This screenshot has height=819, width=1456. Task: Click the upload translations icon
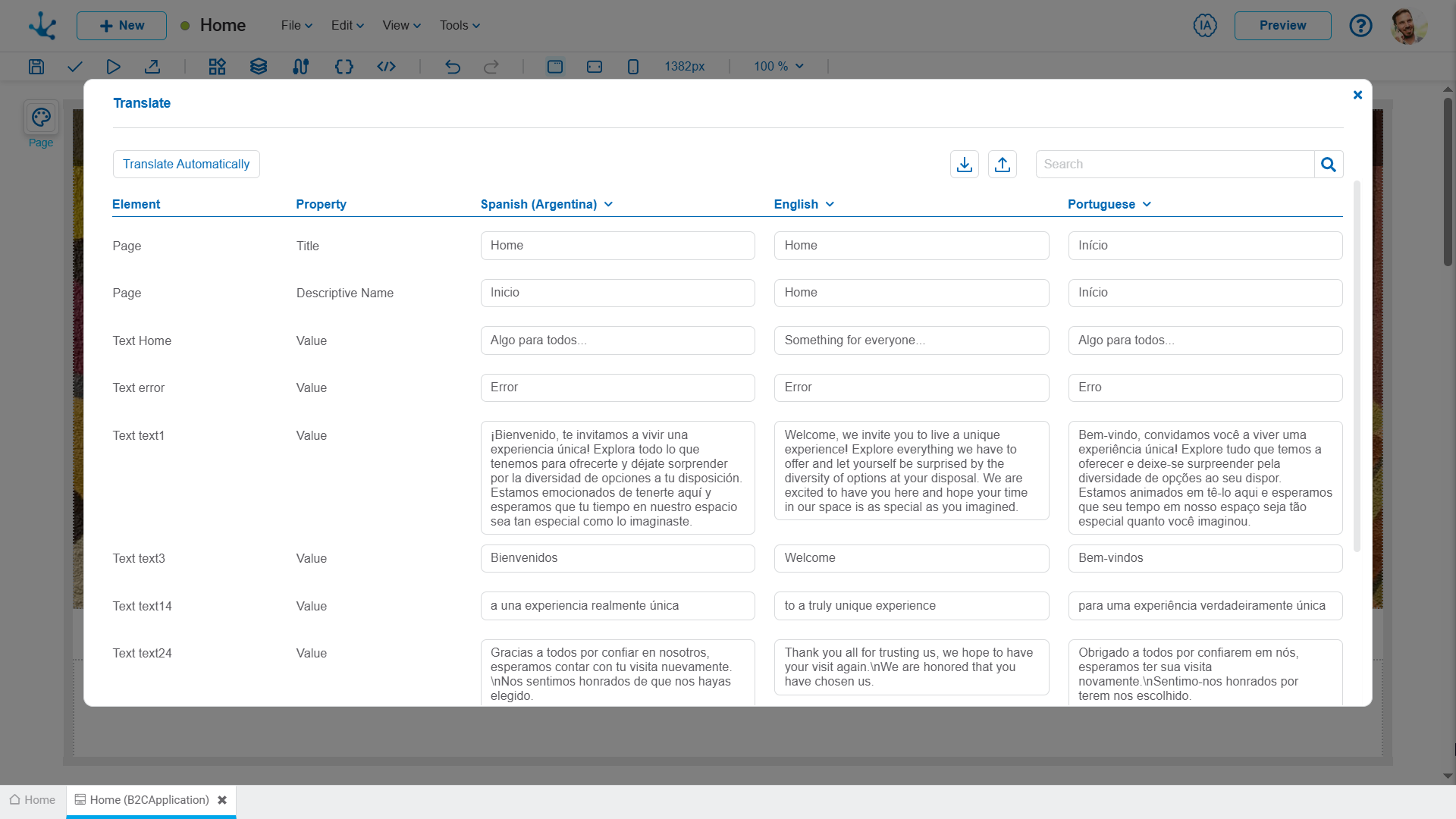click(x=1003, y=165)
